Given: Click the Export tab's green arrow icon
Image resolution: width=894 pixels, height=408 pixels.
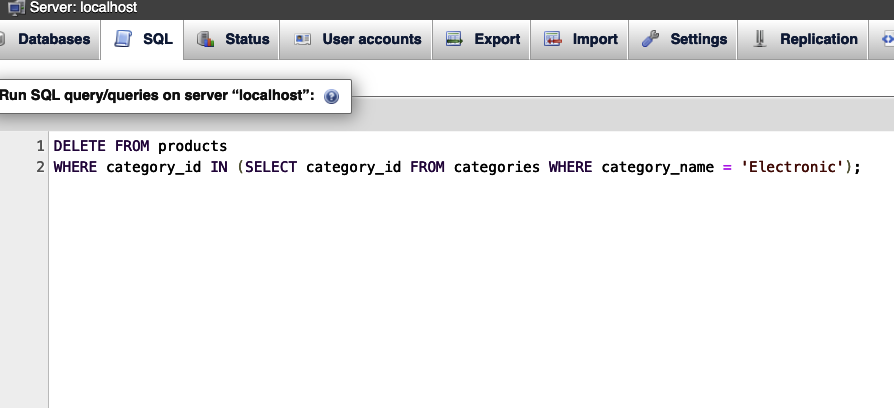Looking at the screenshot, I should (x=454, y=39).
